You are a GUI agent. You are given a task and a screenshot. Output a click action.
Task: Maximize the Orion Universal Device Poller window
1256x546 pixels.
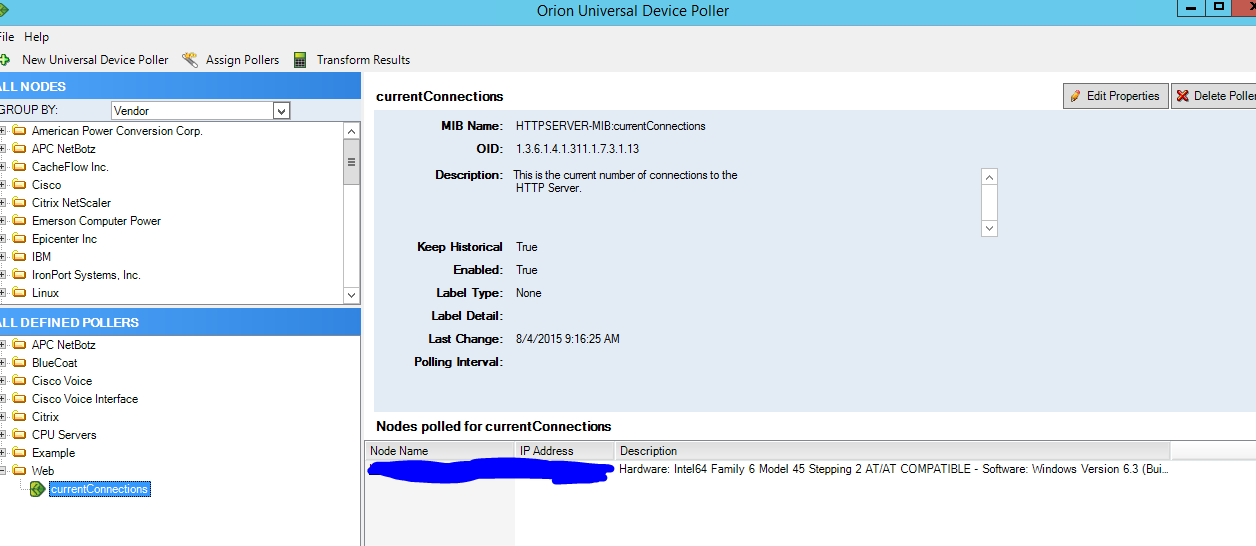click(1218, 8)
